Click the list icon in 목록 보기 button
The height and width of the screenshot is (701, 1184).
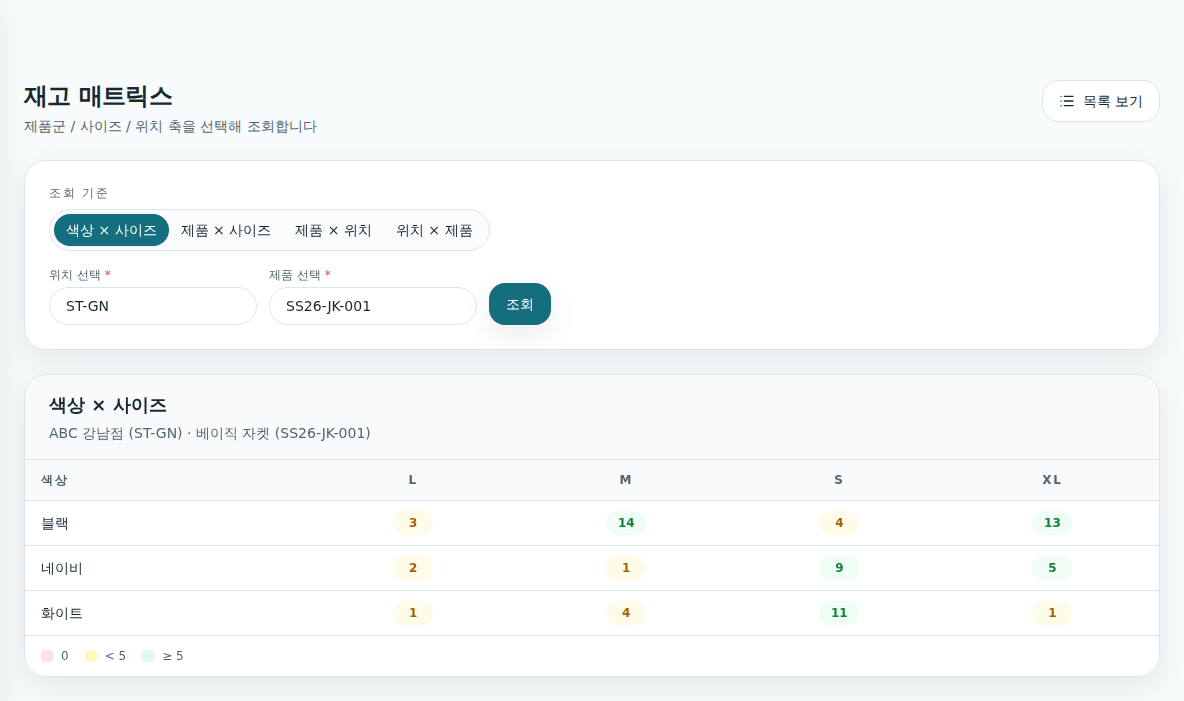coord(1066,101)
